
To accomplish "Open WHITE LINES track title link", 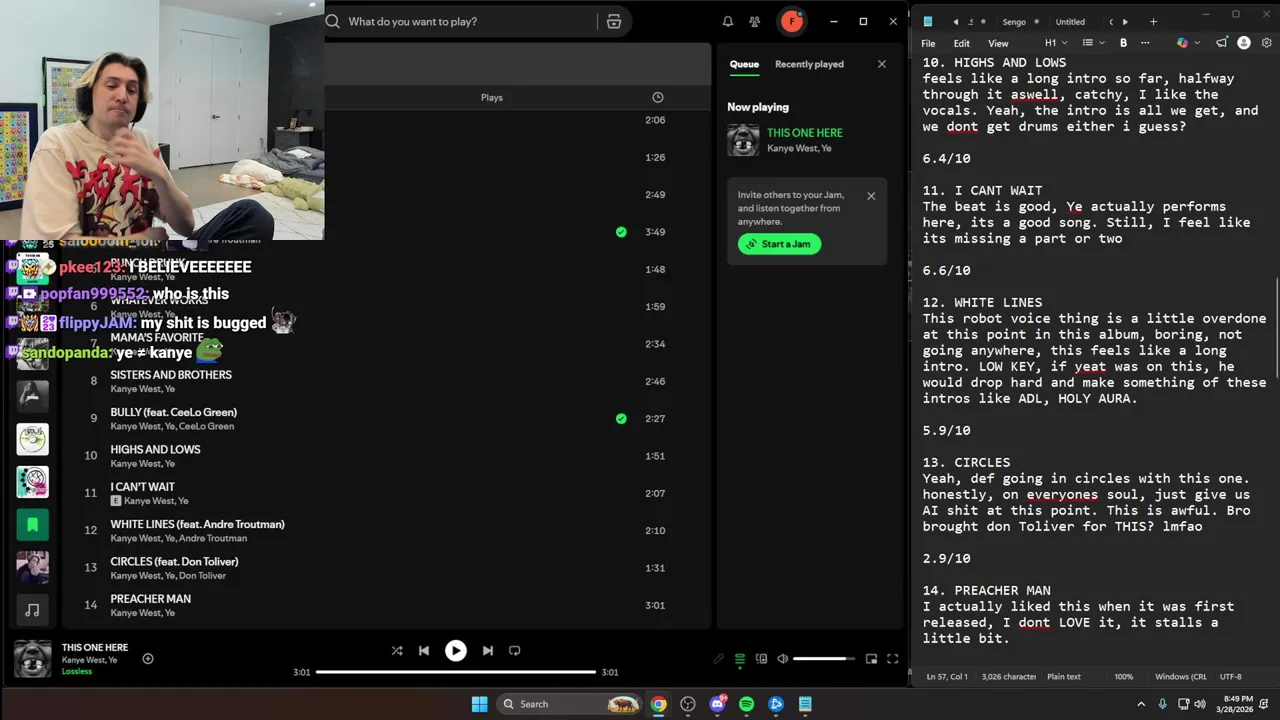I will pyautogui.click(x=197, y=524).
